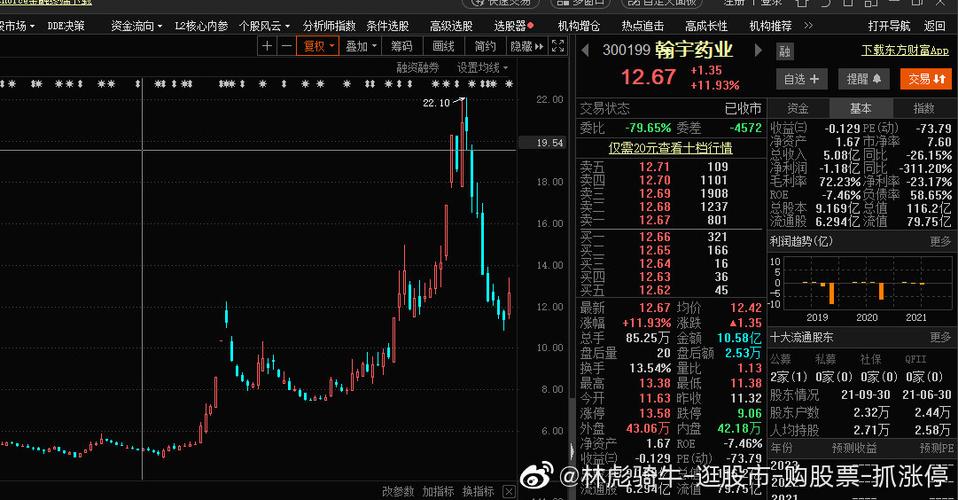Select 卖一 quote price 12.67
958x500 pixels.
pyautogui.click(x=654, y=220)
